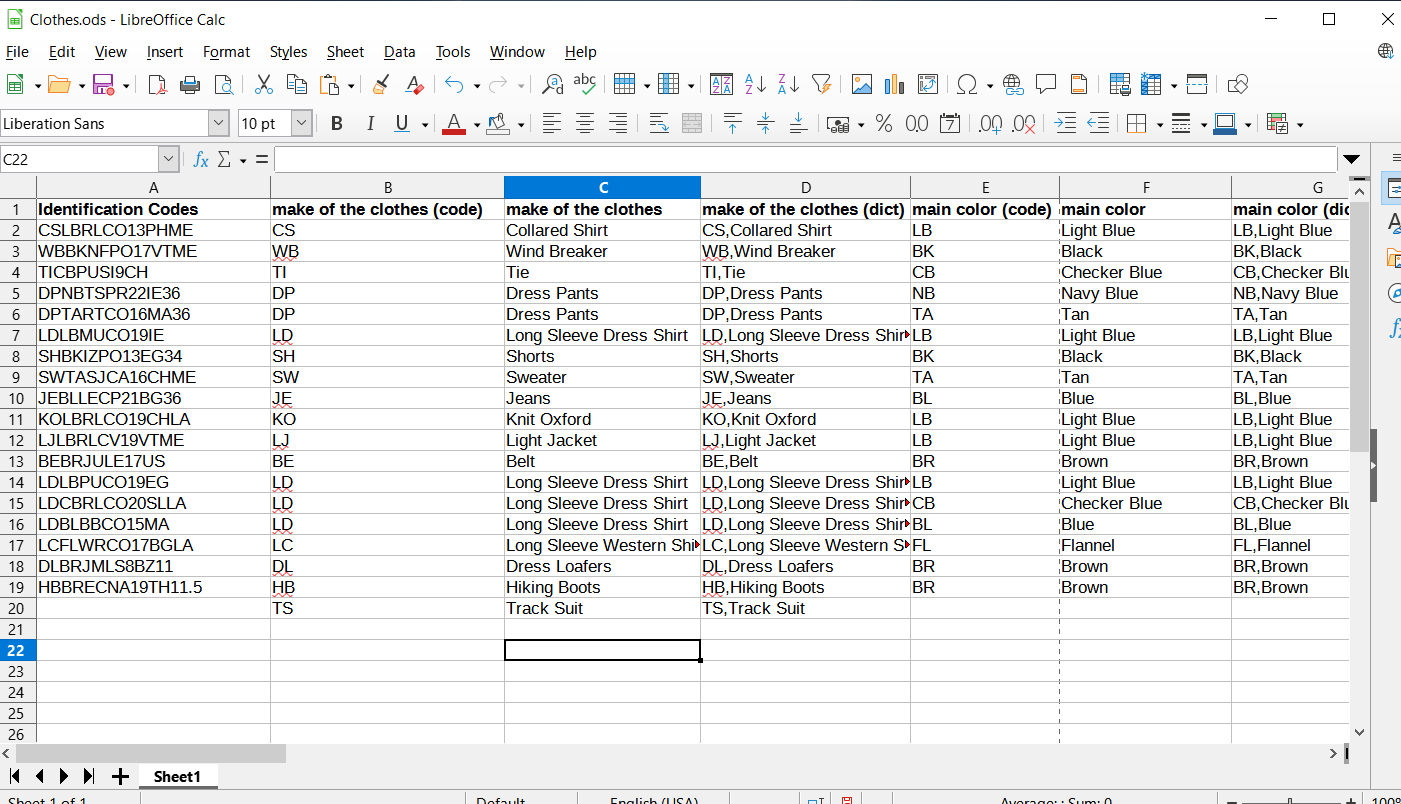Viewport: 1401px width, 804px height.
Task: Toggle italic formatting
Action: (370, 124)
